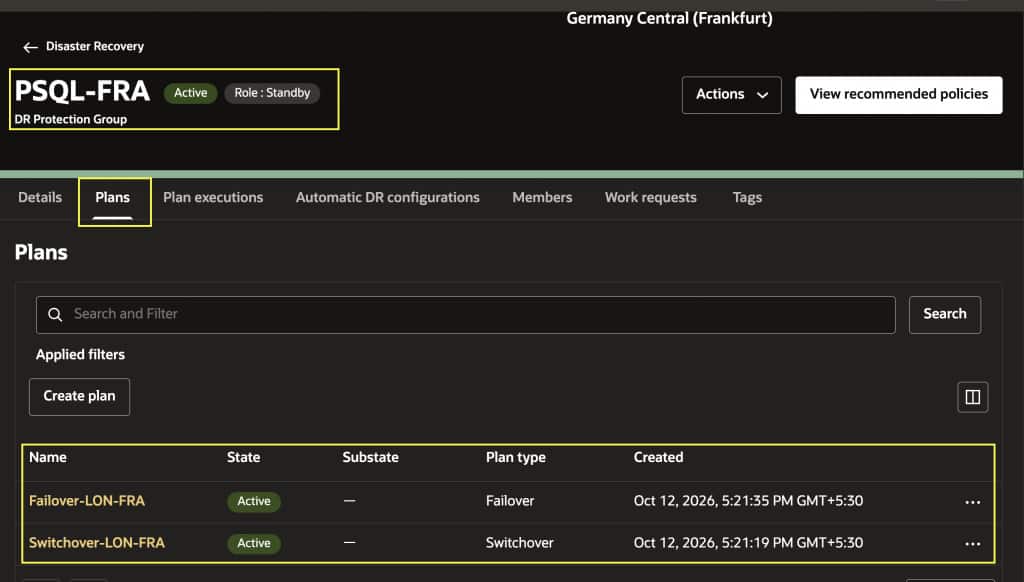Open the Work requests tab

tap(650, 197)
